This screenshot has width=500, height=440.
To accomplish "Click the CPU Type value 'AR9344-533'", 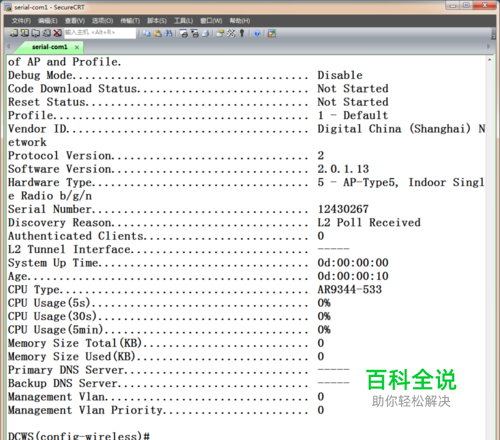I will (349, 289).
